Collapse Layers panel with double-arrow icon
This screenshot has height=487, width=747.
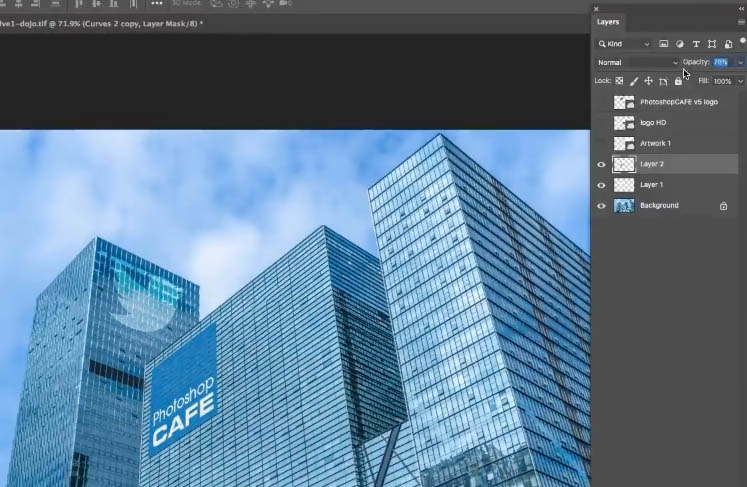pos(741,9)
